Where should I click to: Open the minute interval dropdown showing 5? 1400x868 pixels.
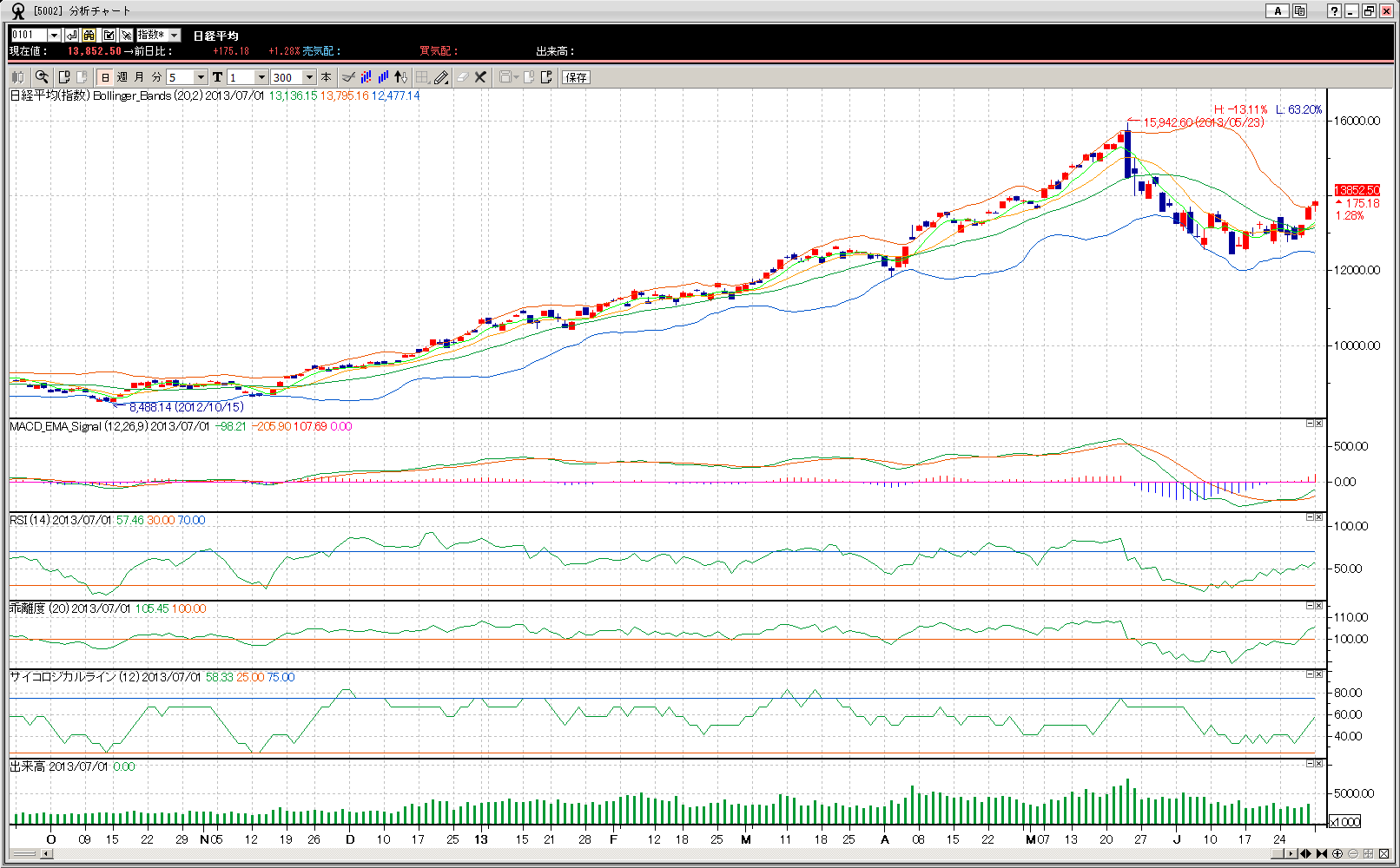[x=201, y=77]
